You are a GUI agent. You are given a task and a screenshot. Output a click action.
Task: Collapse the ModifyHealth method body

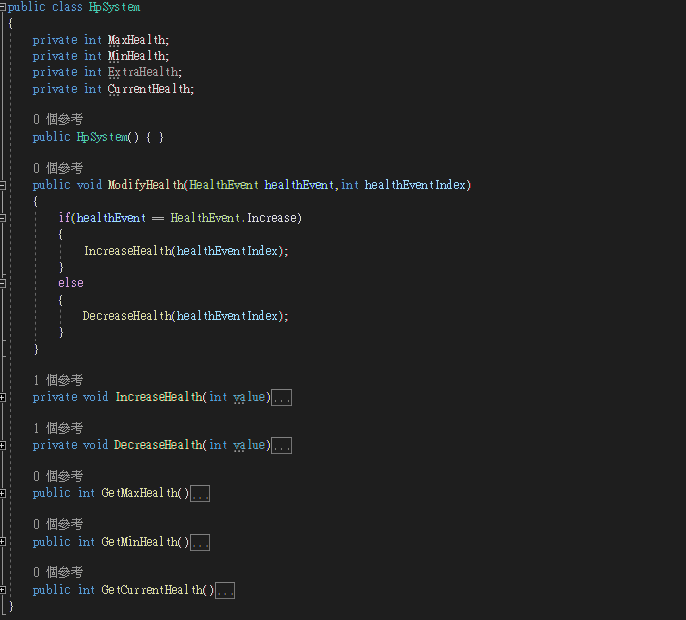(x=3, y=185)
